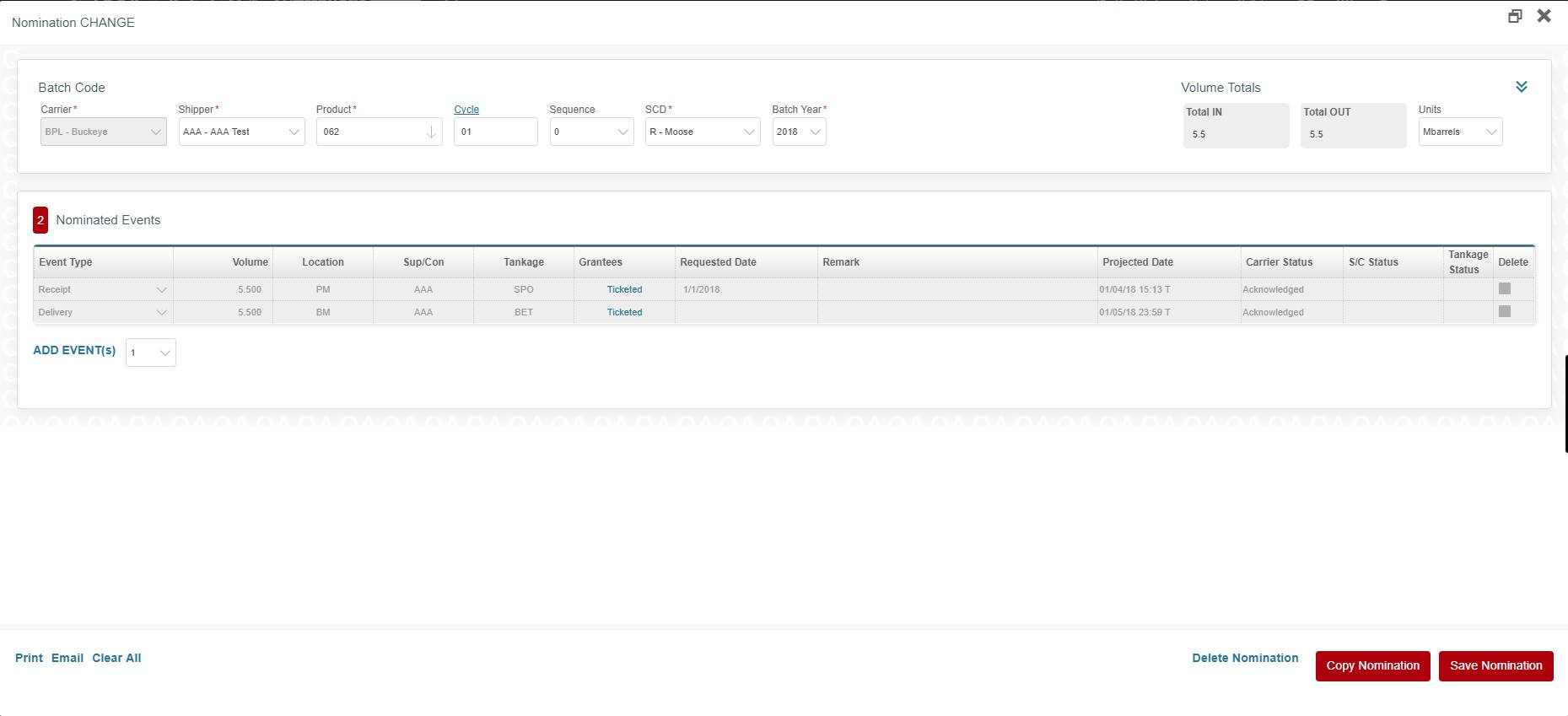Image resolution: width=1568 pixels, height=716 pixels.
Task: Click Ticketed link in Receipt row
Action: [x=624, y=289]
